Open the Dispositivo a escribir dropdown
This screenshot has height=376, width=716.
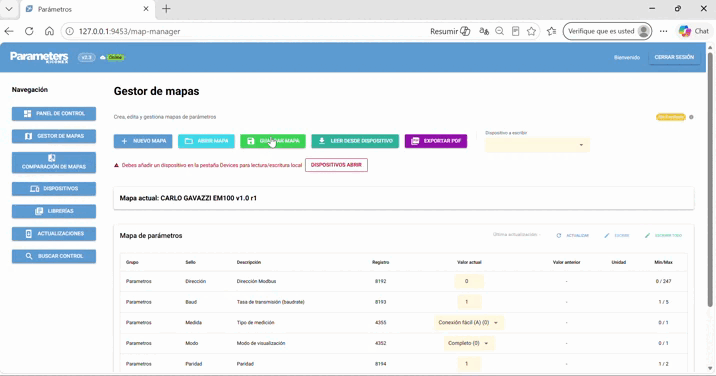[537, 145]
